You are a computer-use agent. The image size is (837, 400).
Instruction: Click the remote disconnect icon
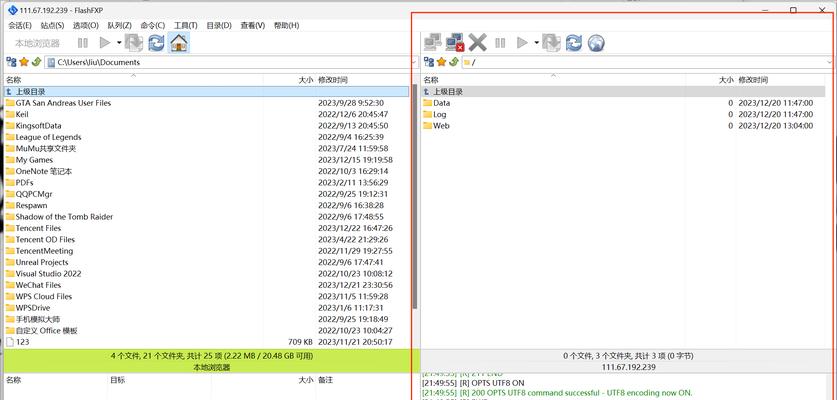tap(455, 43)
